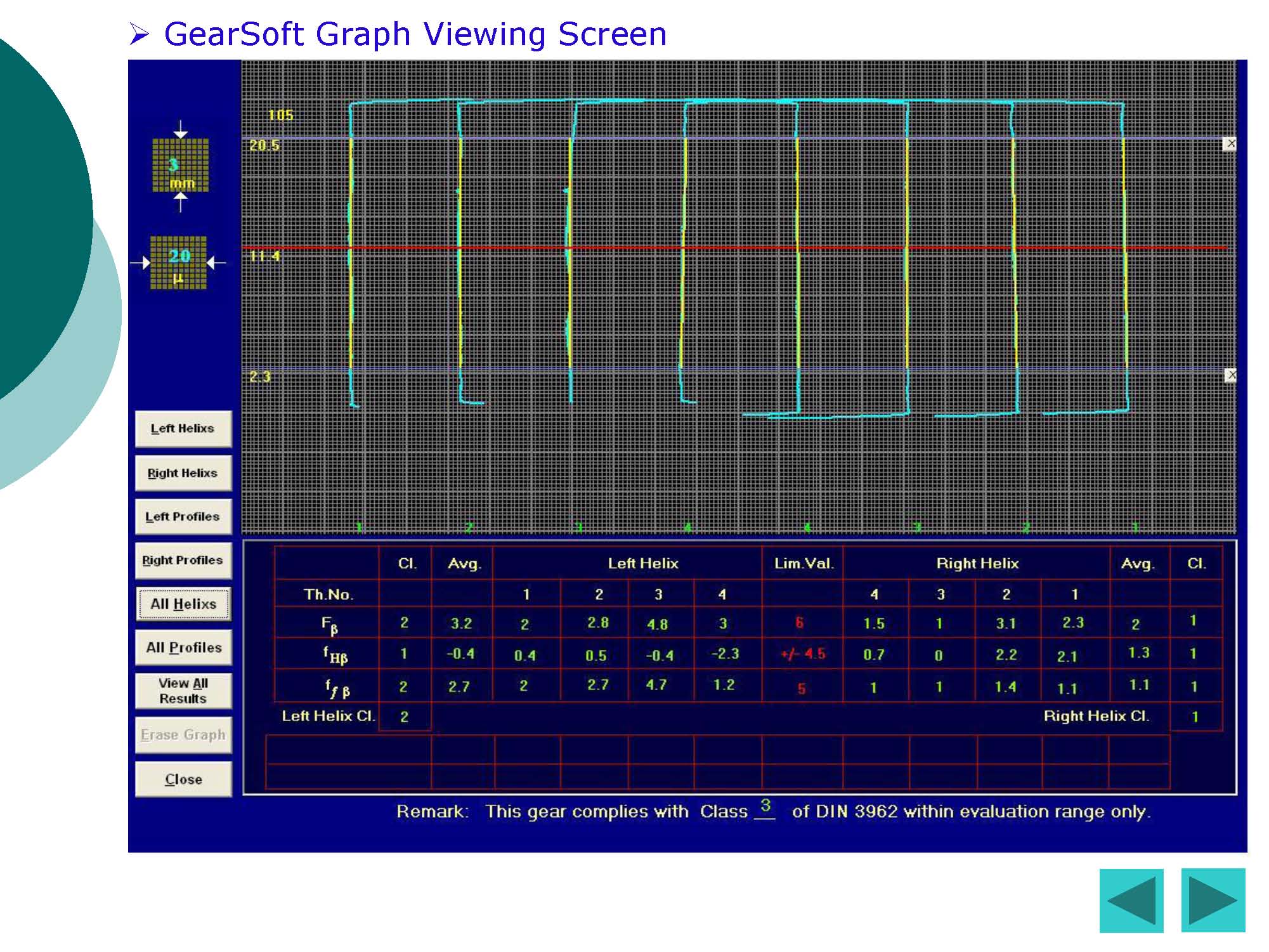Click the Right Helix Cl. result value
This screenshot has width=1269, height=952.
coord(1195,717)
